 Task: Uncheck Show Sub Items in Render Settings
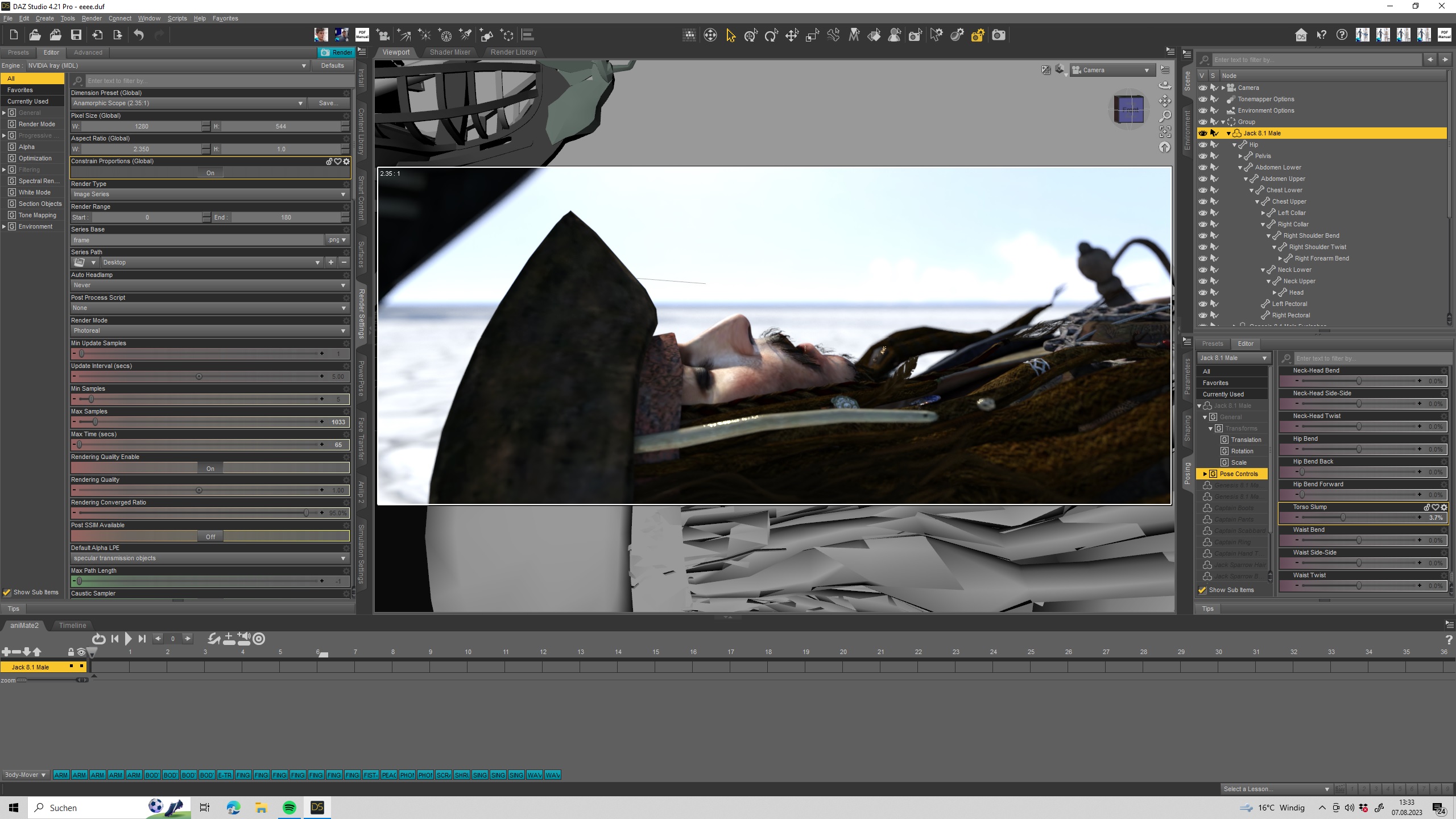click(x=7, y=592)
